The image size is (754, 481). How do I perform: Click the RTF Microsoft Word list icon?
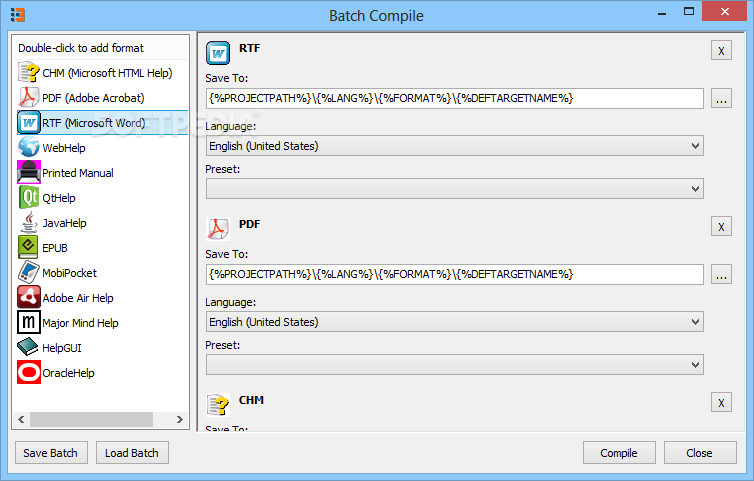point(29,123)
